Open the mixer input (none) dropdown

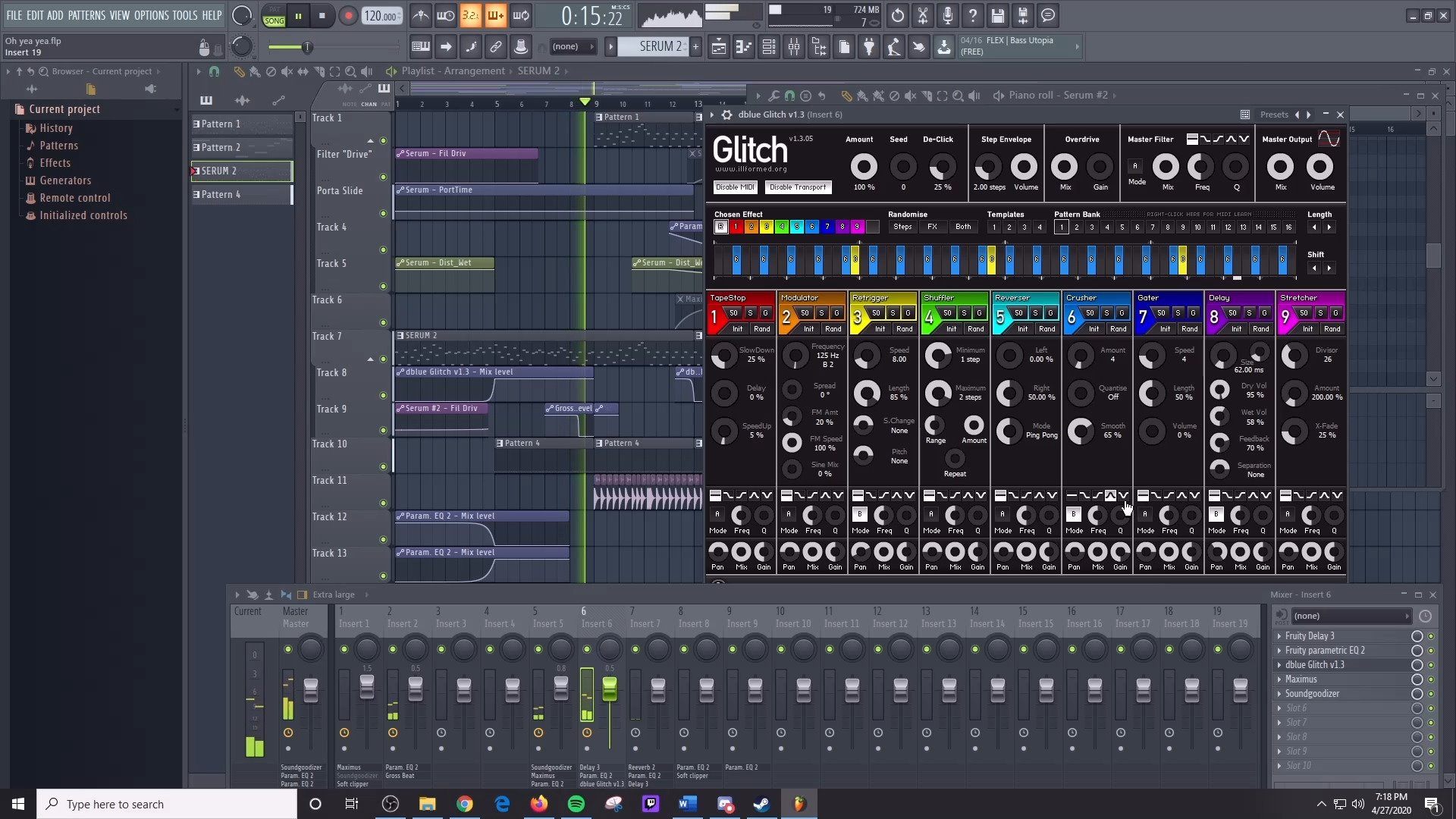[1351, 616]
